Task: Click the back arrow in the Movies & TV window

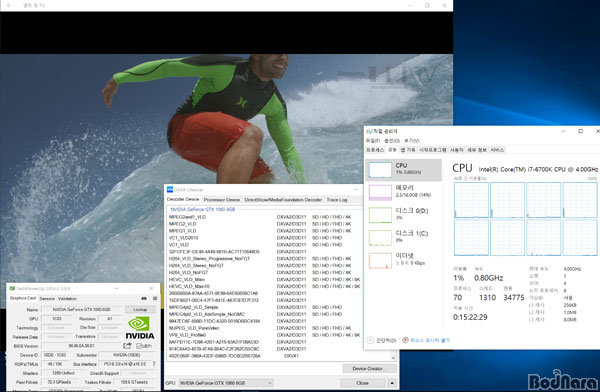Action: pyautogui.click(x=9, y=5)
